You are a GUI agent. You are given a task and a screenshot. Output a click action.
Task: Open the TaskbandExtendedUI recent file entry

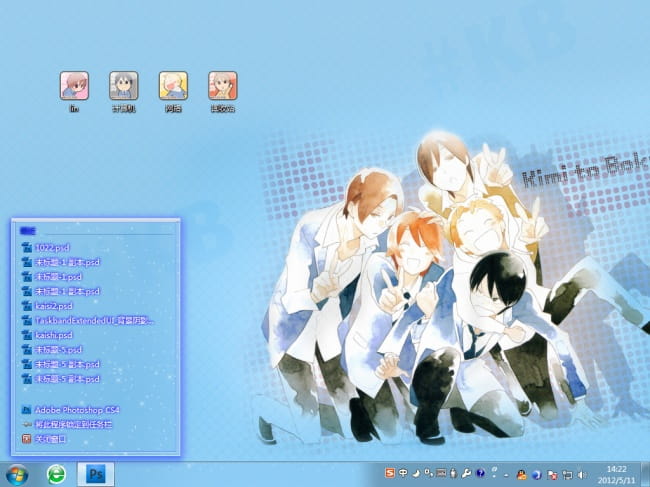point(95,320)
